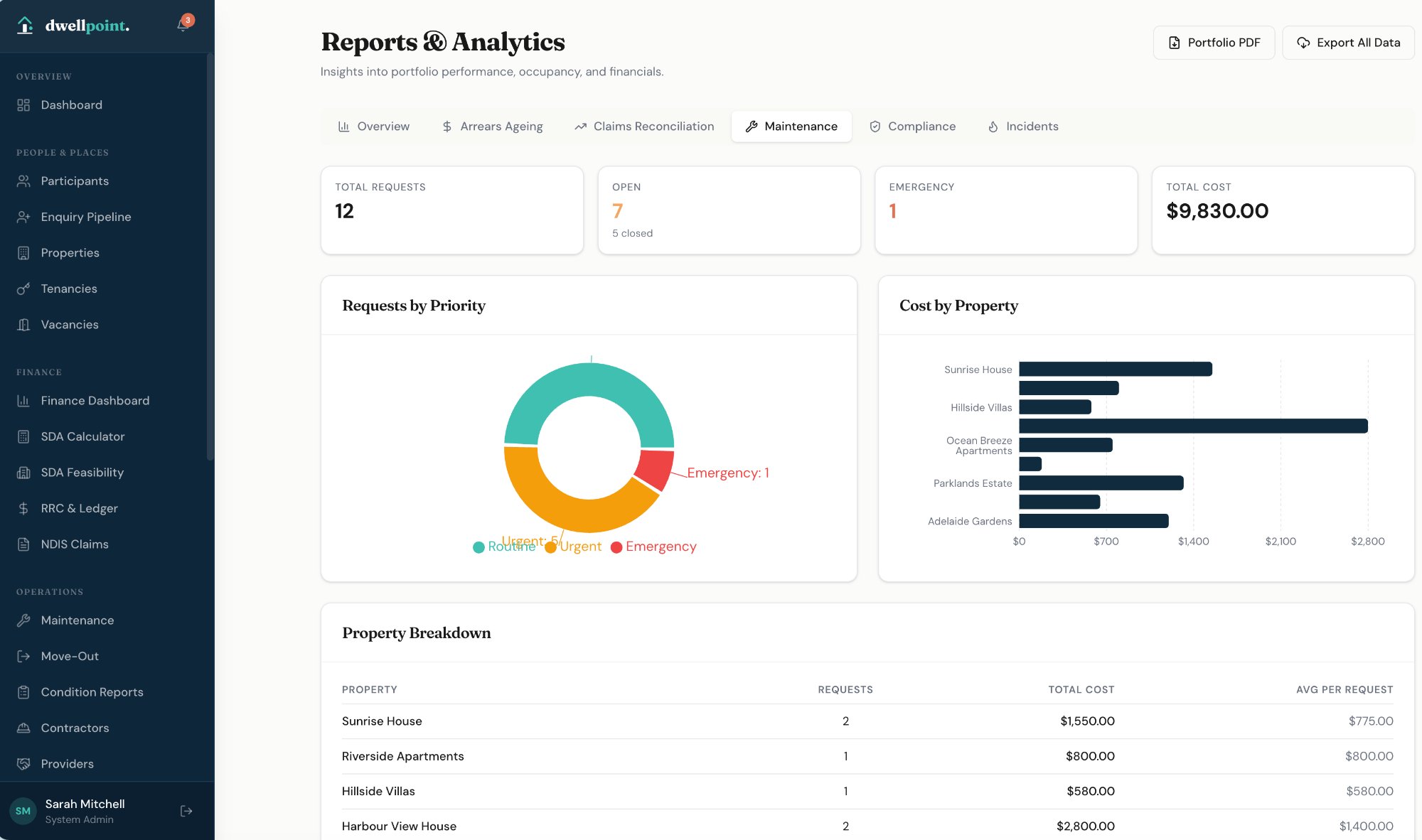Click the Participants people icon
This screenshot has height=840, width=1422.
[x=23, y=181]
